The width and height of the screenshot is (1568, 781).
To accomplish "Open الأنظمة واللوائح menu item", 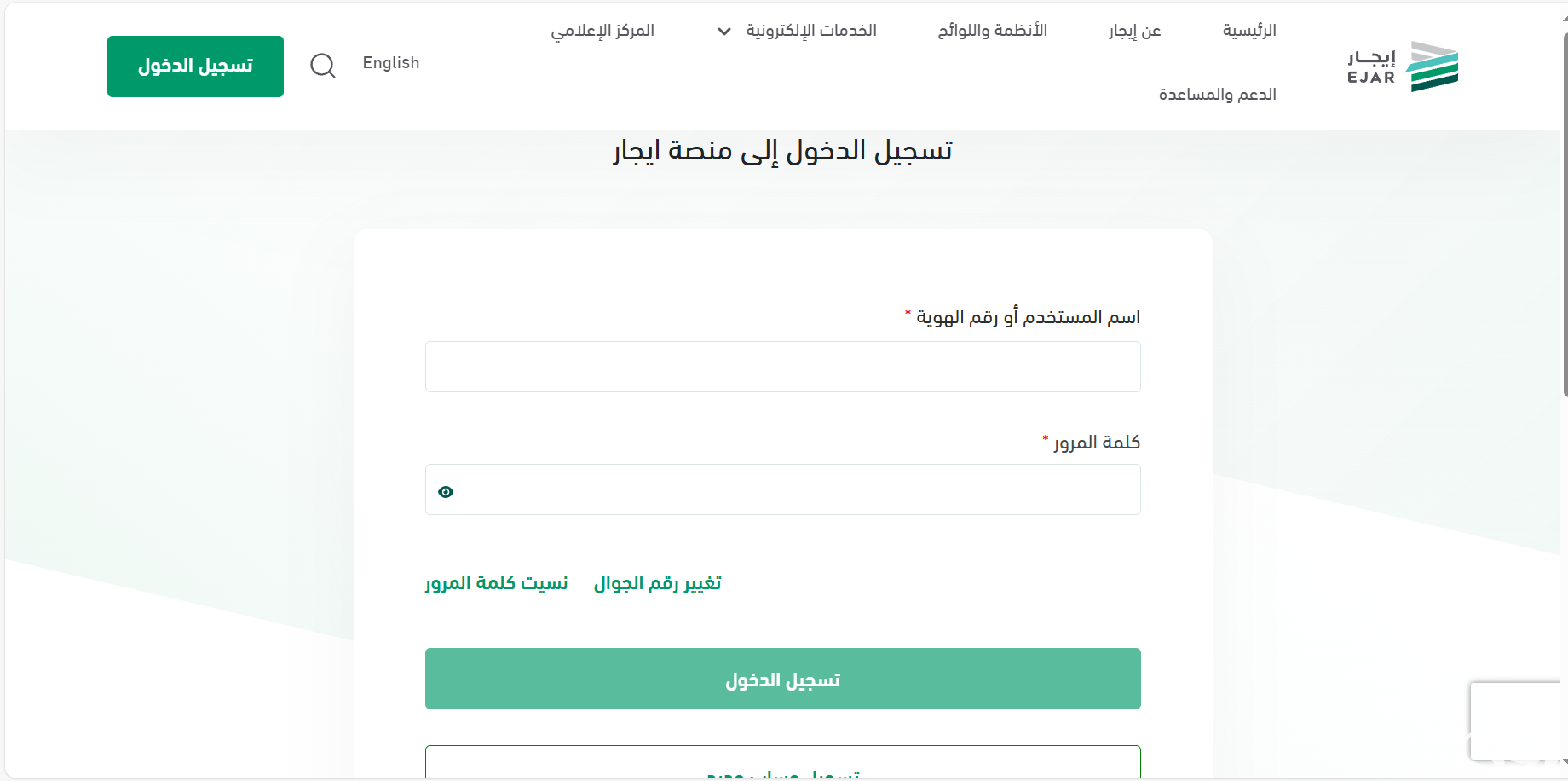I will [993, 31].
